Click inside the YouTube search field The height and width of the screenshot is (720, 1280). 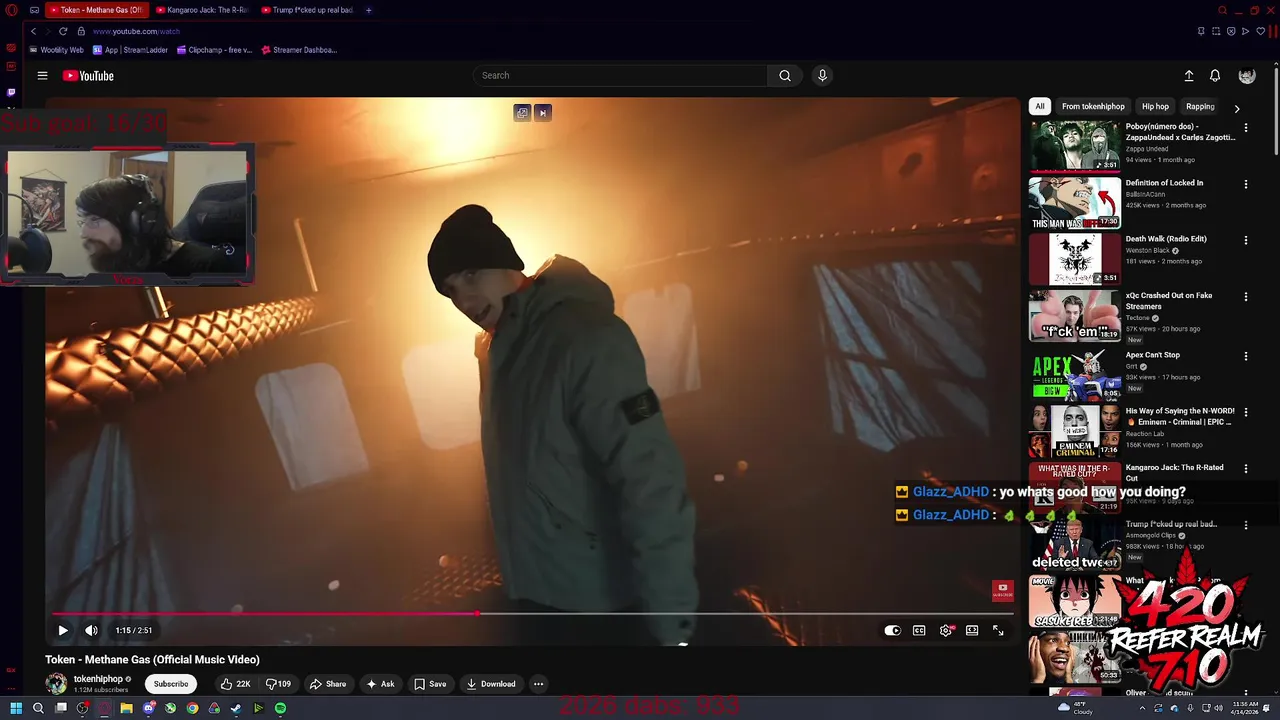click(620, 75)
